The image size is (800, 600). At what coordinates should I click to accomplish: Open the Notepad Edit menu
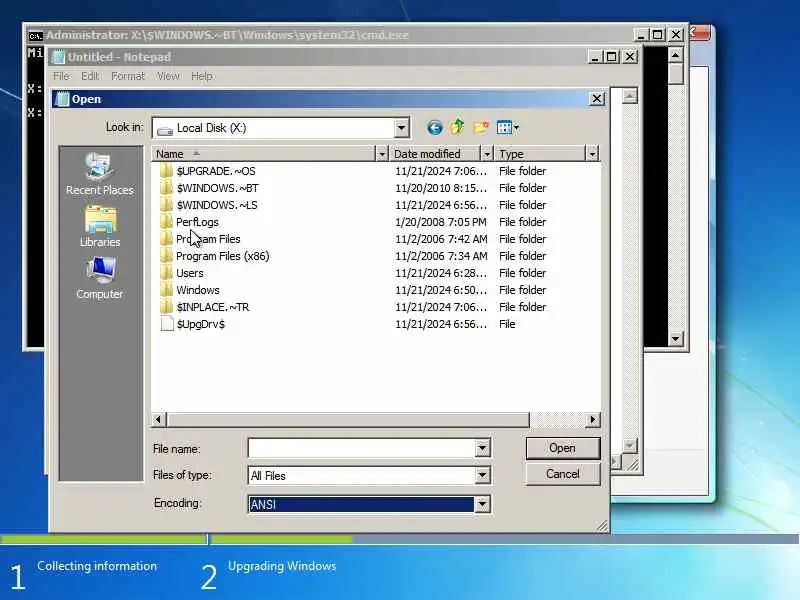pos(90,76)
